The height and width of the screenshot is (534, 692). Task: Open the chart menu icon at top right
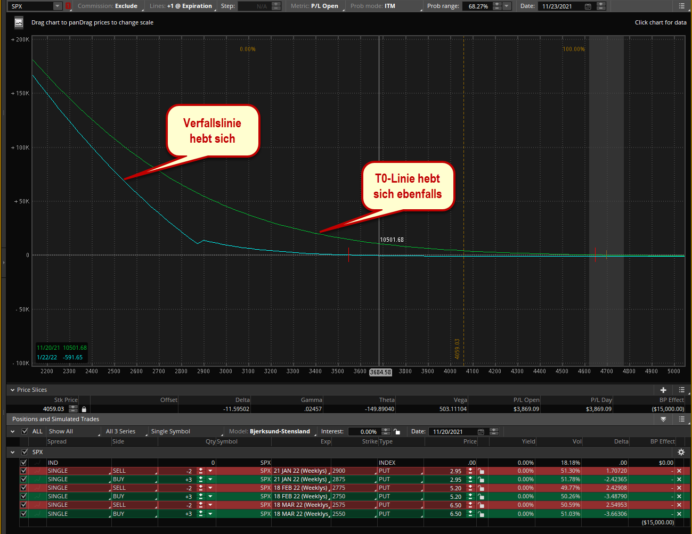(x=682, y=7)
